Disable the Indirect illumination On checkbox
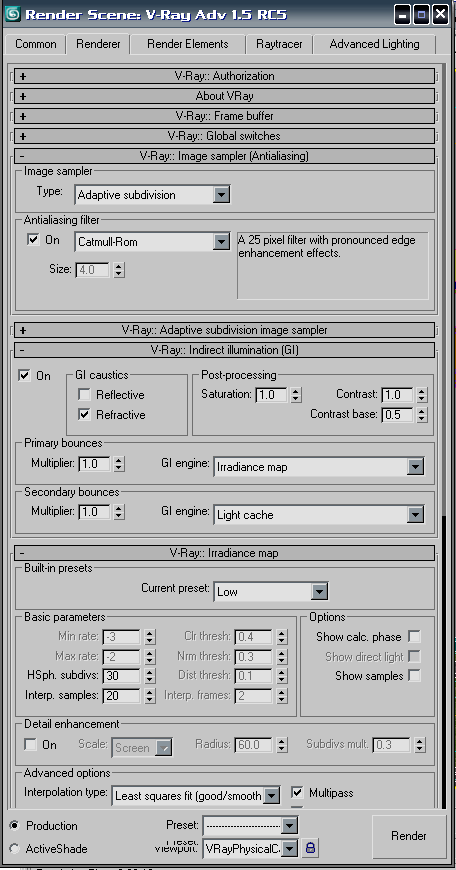 tap(24, 376)
